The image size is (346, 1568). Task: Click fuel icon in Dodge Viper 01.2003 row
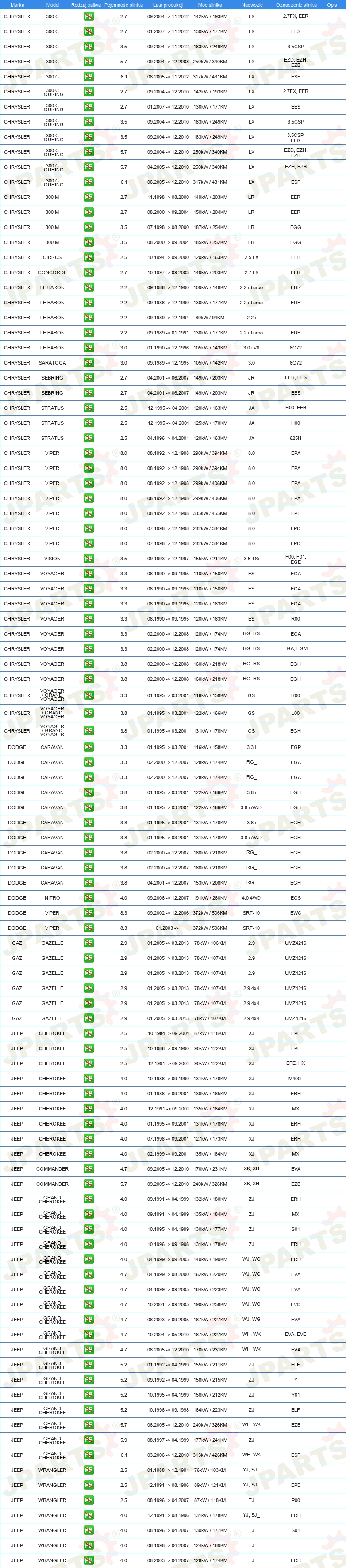(89, 928)
